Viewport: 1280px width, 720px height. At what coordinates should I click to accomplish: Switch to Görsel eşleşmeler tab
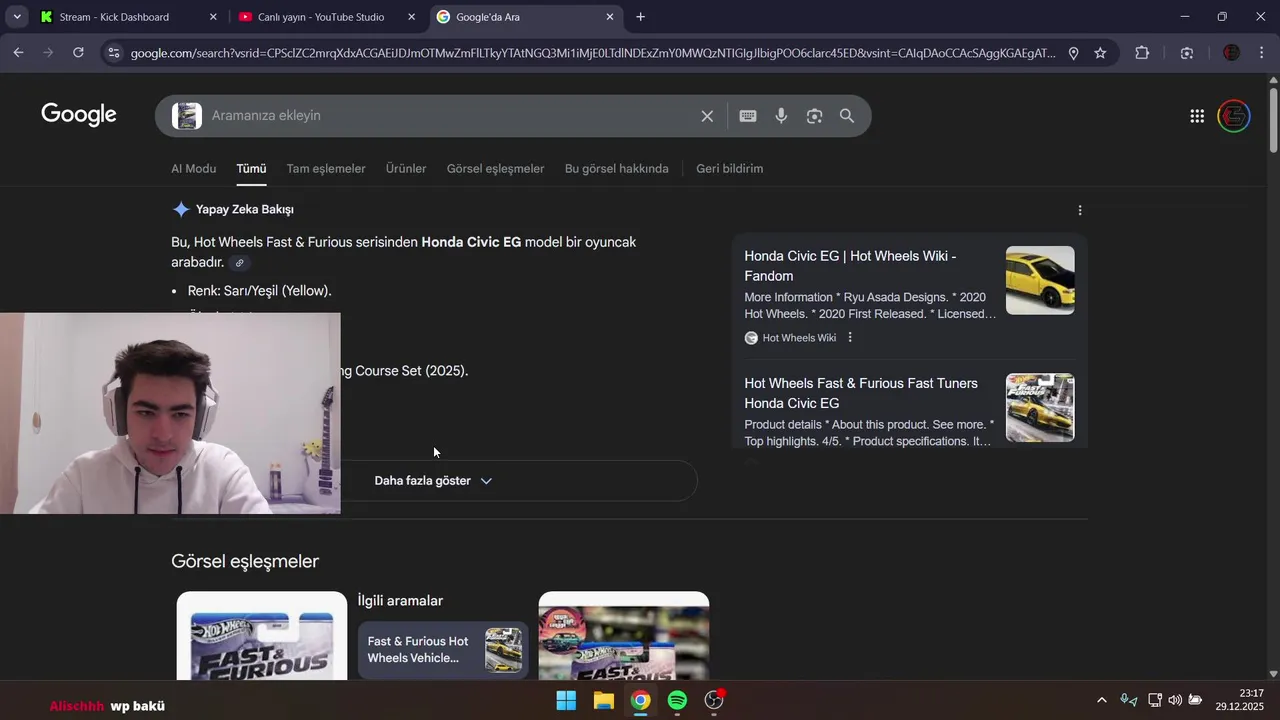pos(495,169)
